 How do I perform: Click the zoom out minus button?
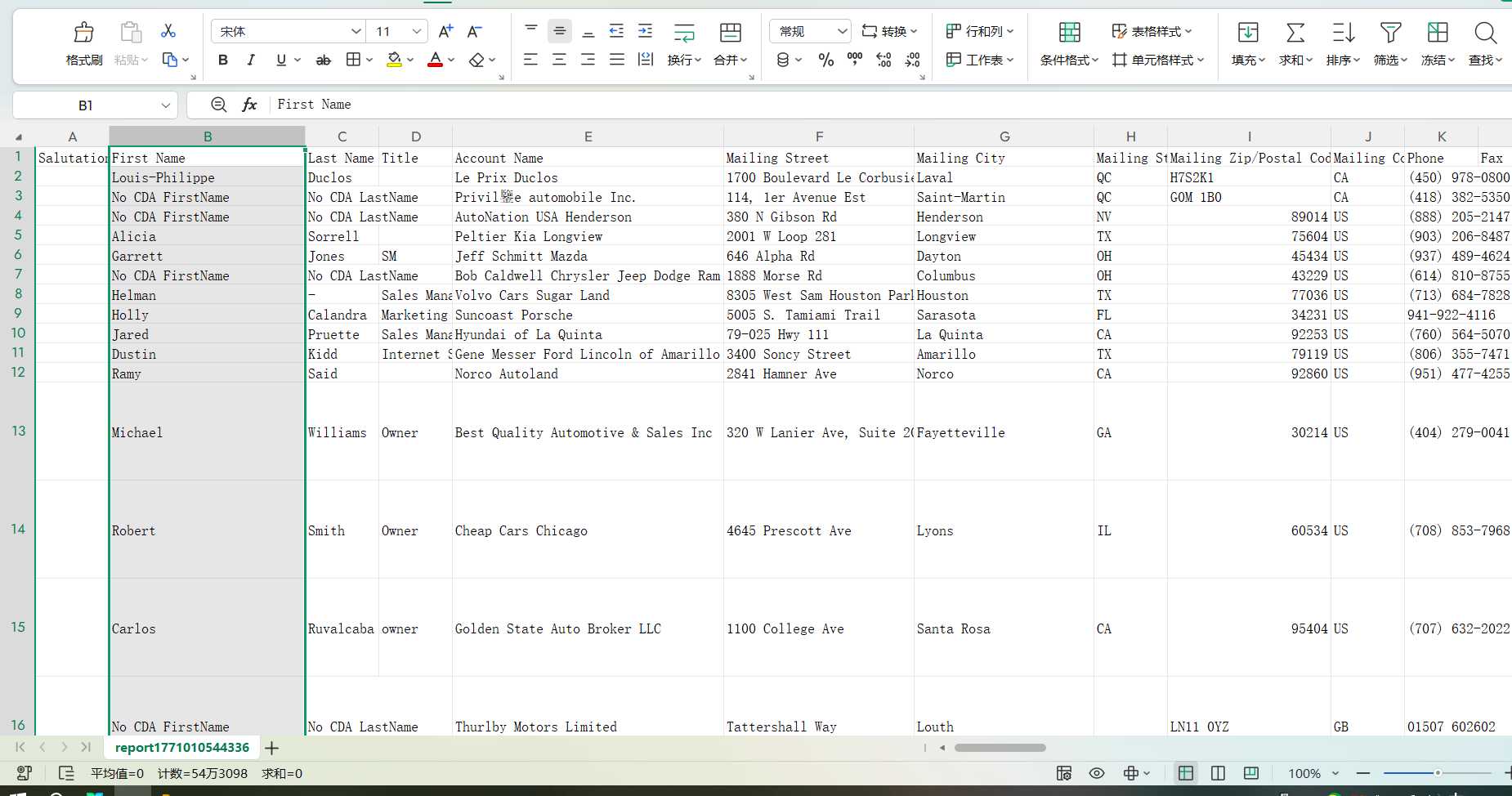[x=1362, y=773]
